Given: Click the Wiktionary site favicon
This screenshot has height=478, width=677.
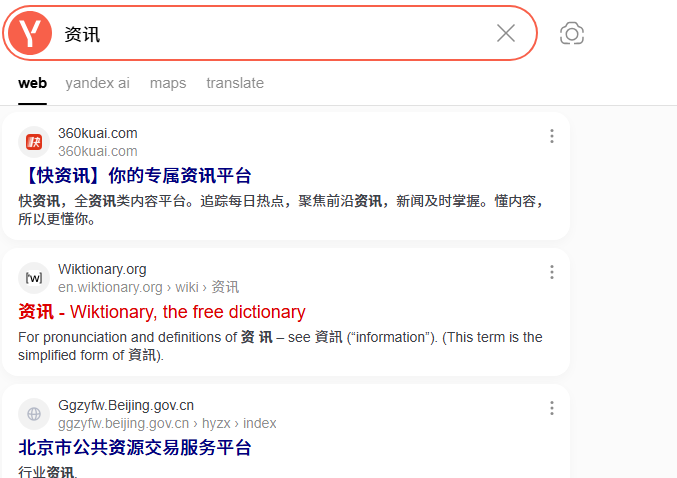Looking at the screenshot, I should tap(34, 278).
